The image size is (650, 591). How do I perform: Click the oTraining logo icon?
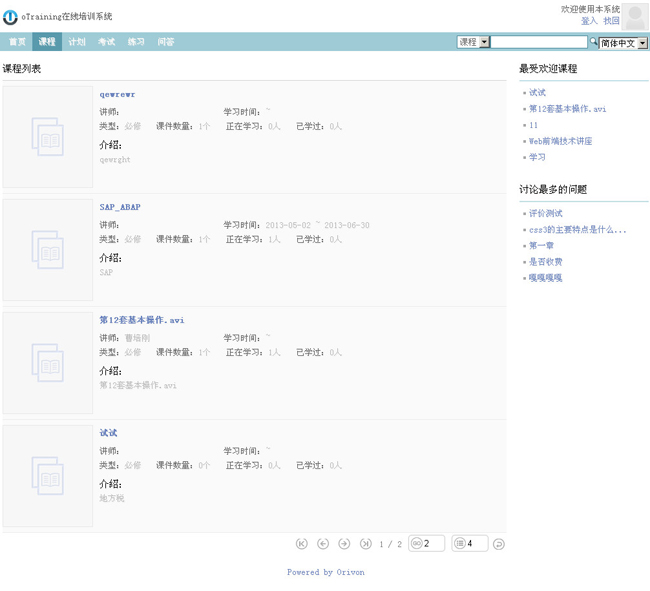click(11, 17)
